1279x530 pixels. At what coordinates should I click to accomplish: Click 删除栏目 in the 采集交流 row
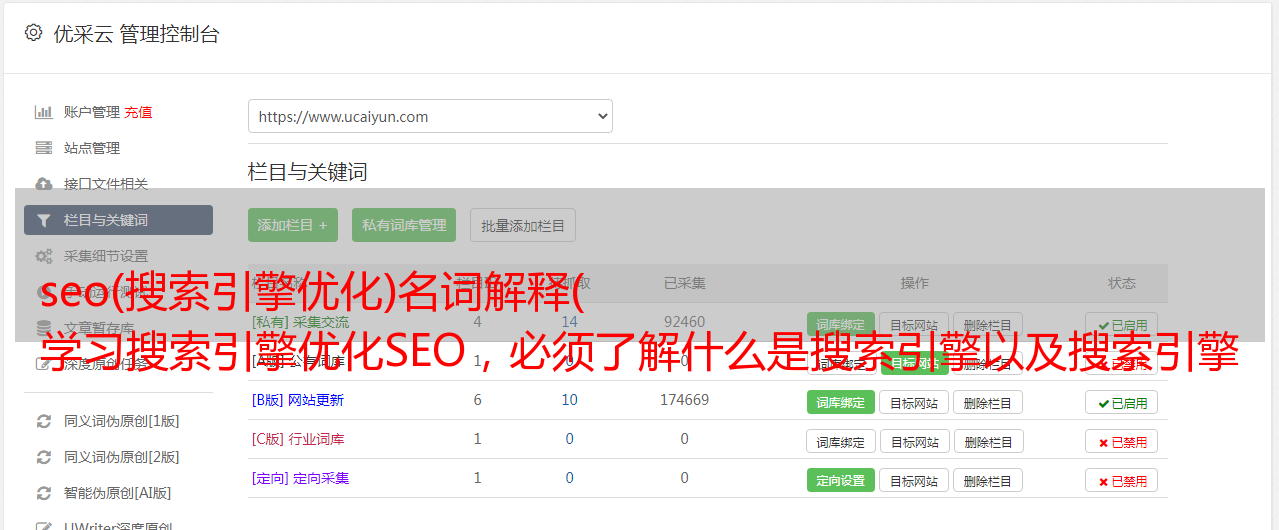tap(988, 324)
